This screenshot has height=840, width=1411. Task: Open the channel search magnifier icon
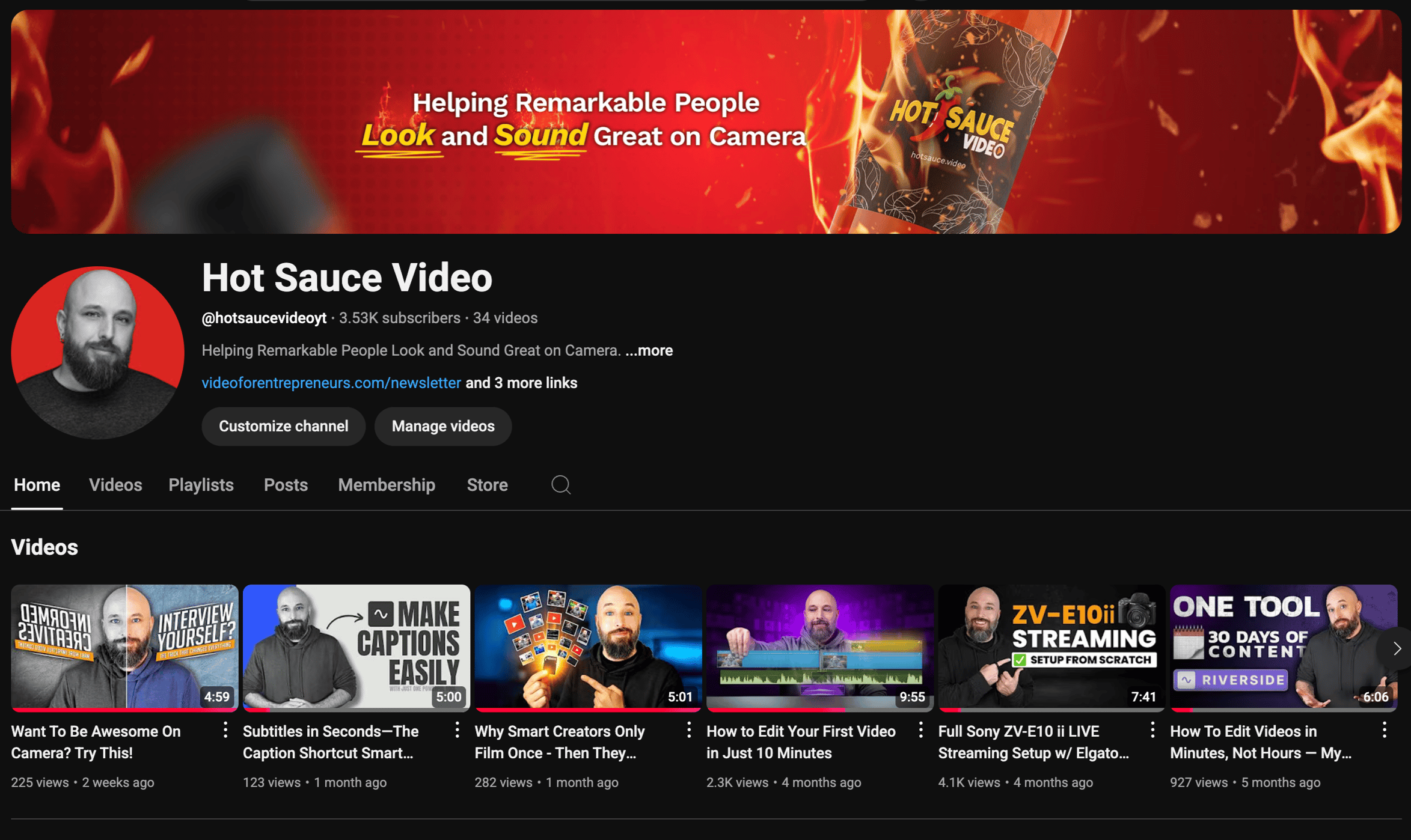560,484
